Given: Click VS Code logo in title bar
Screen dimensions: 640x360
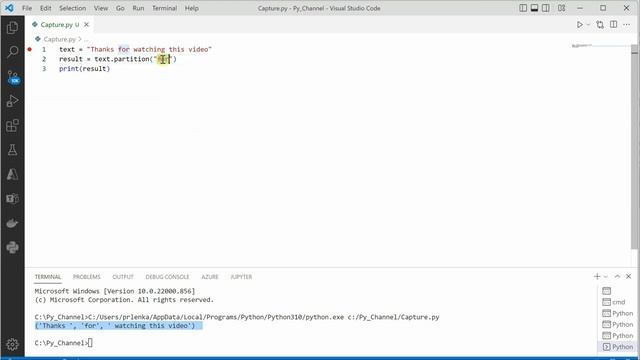Looking at the screenshot, I should (x=9, y=8).
